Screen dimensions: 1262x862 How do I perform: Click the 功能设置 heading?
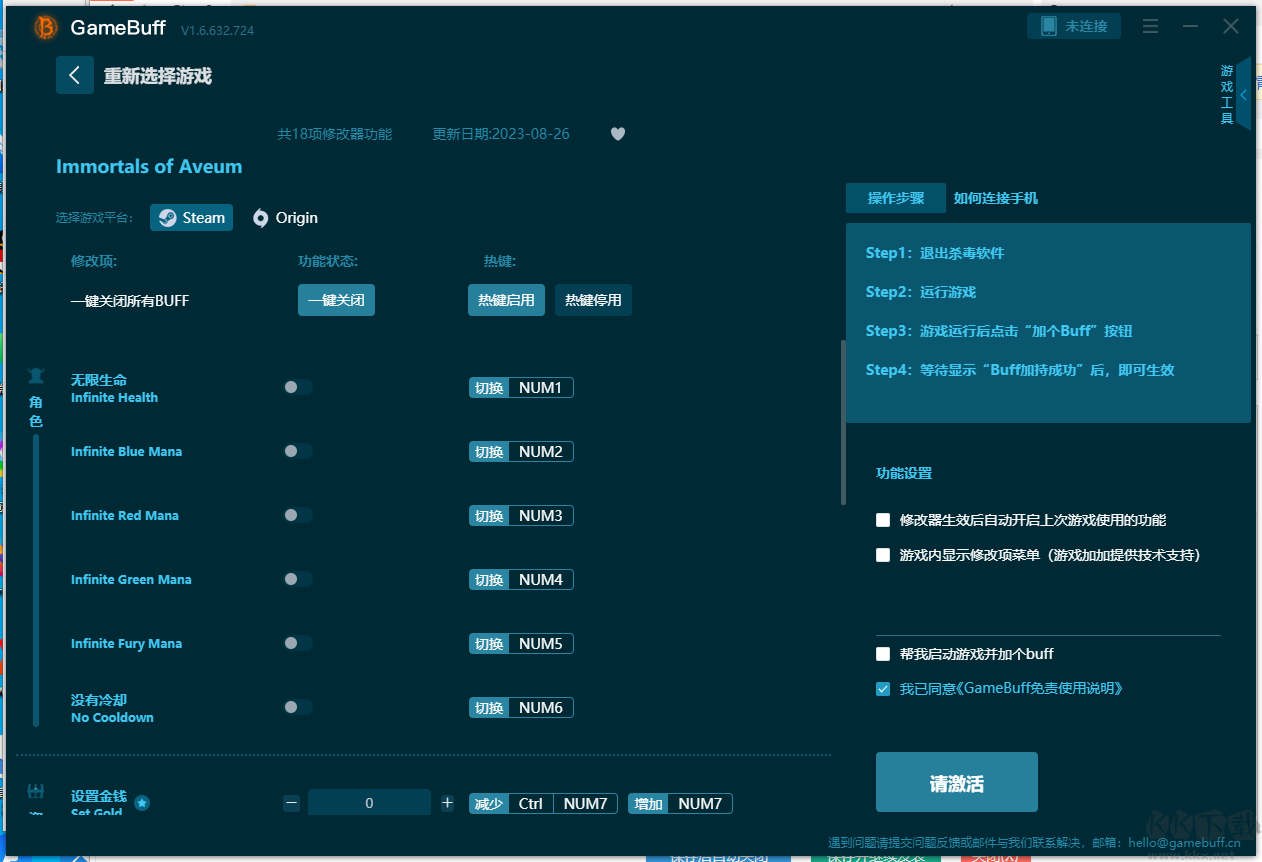click(904, 473)
